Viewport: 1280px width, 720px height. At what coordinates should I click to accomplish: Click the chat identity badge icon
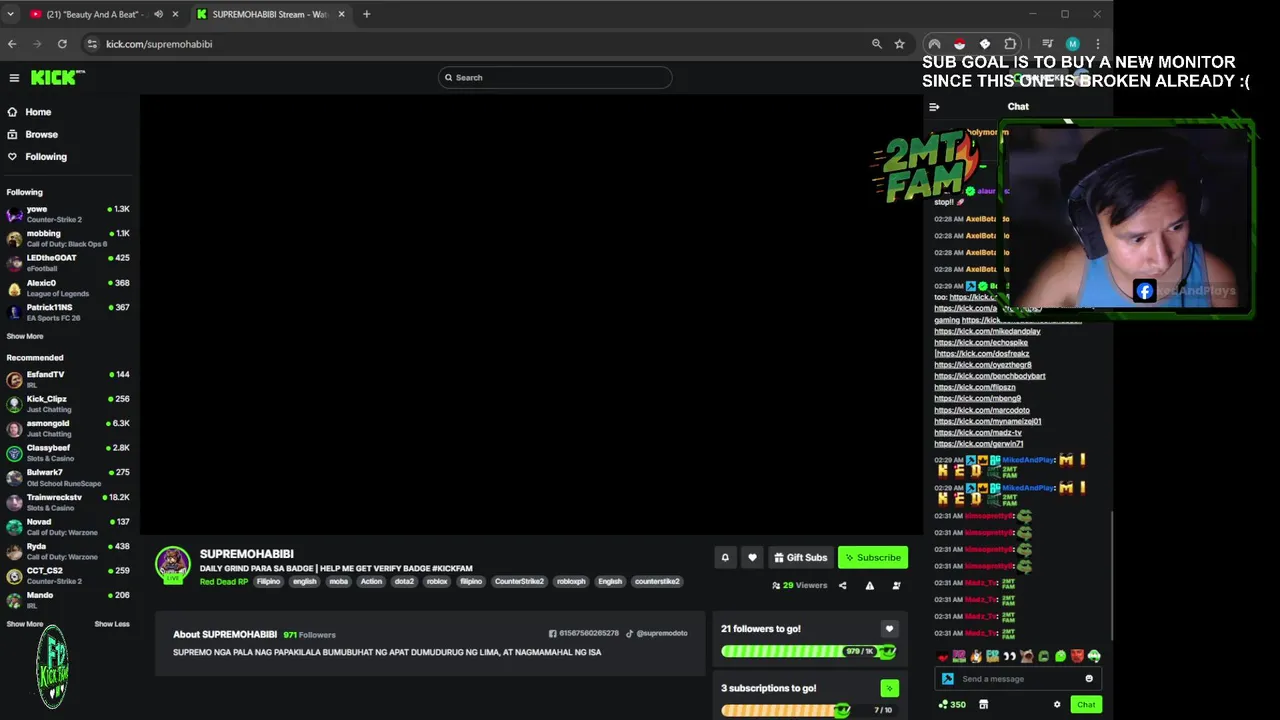(947, 679)
